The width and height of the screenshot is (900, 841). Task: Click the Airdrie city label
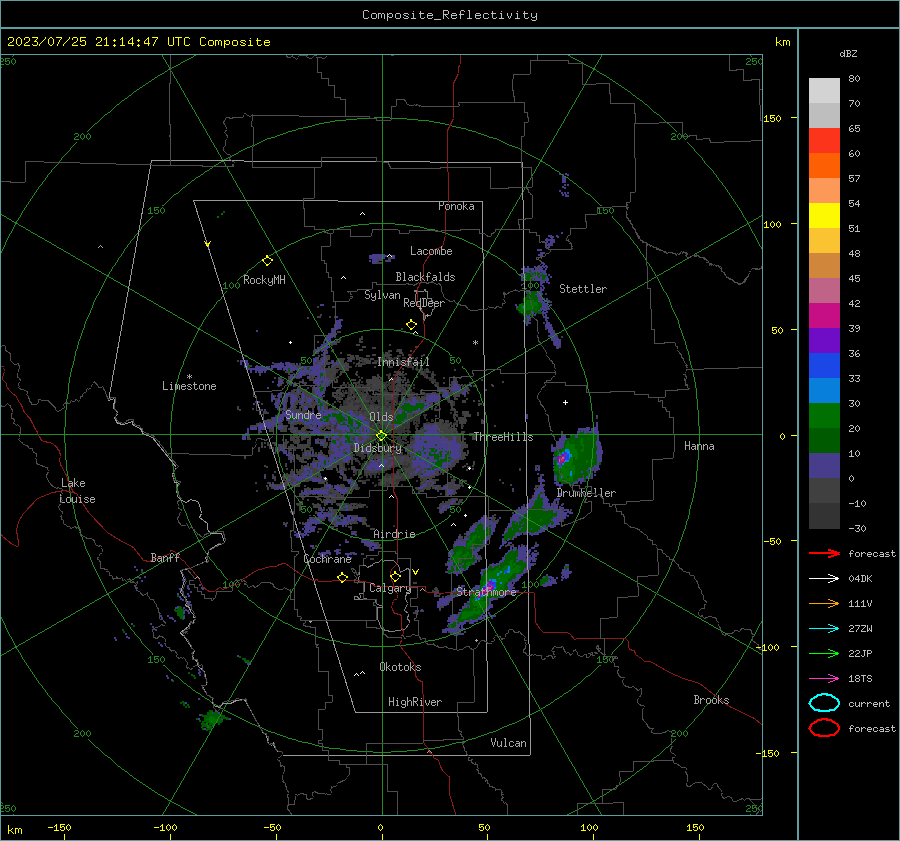coord(394,534)
